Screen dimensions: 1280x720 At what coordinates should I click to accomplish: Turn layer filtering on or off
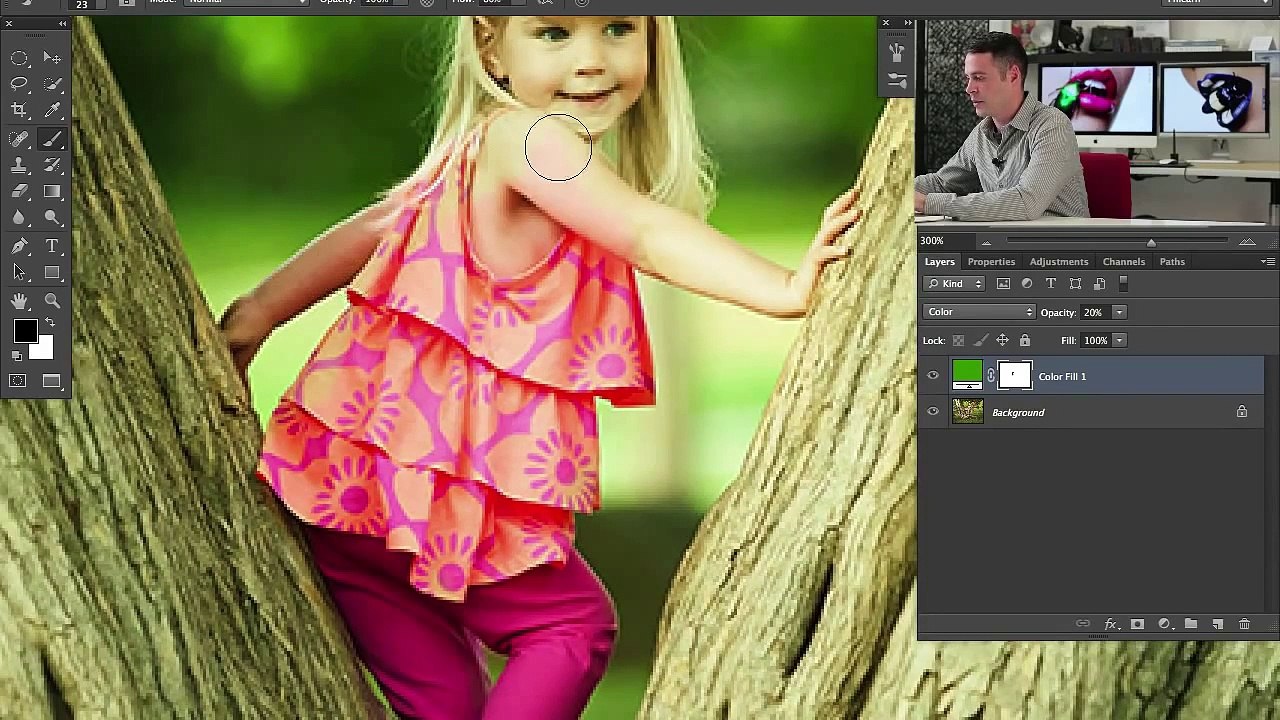point(1123,284)
